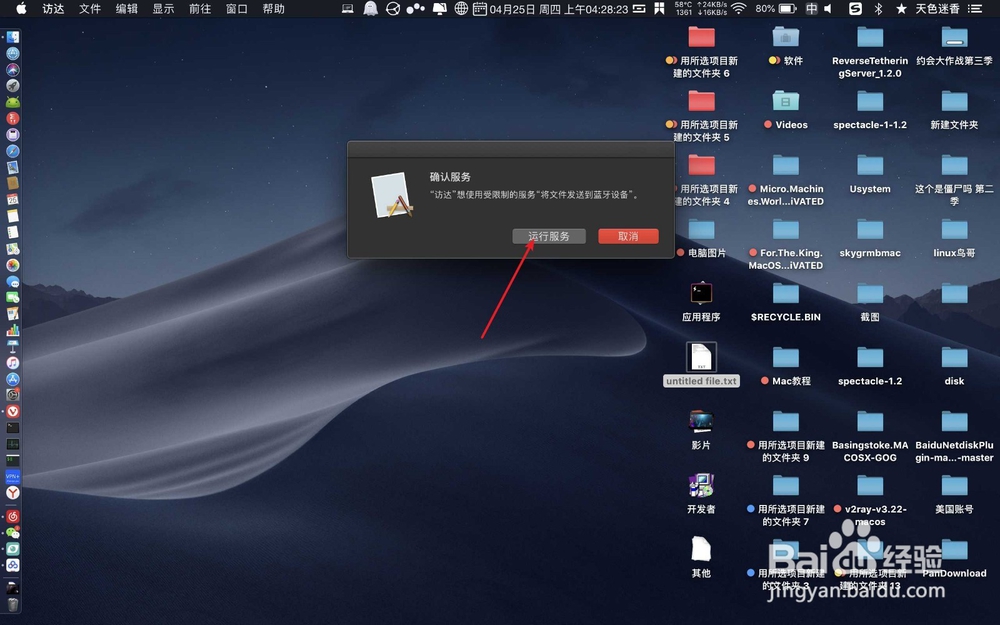Image resolution: width=1000 pixels, height=625 pixels.
Task: Launch Siri from the dock
Action: tap(13, 70)
